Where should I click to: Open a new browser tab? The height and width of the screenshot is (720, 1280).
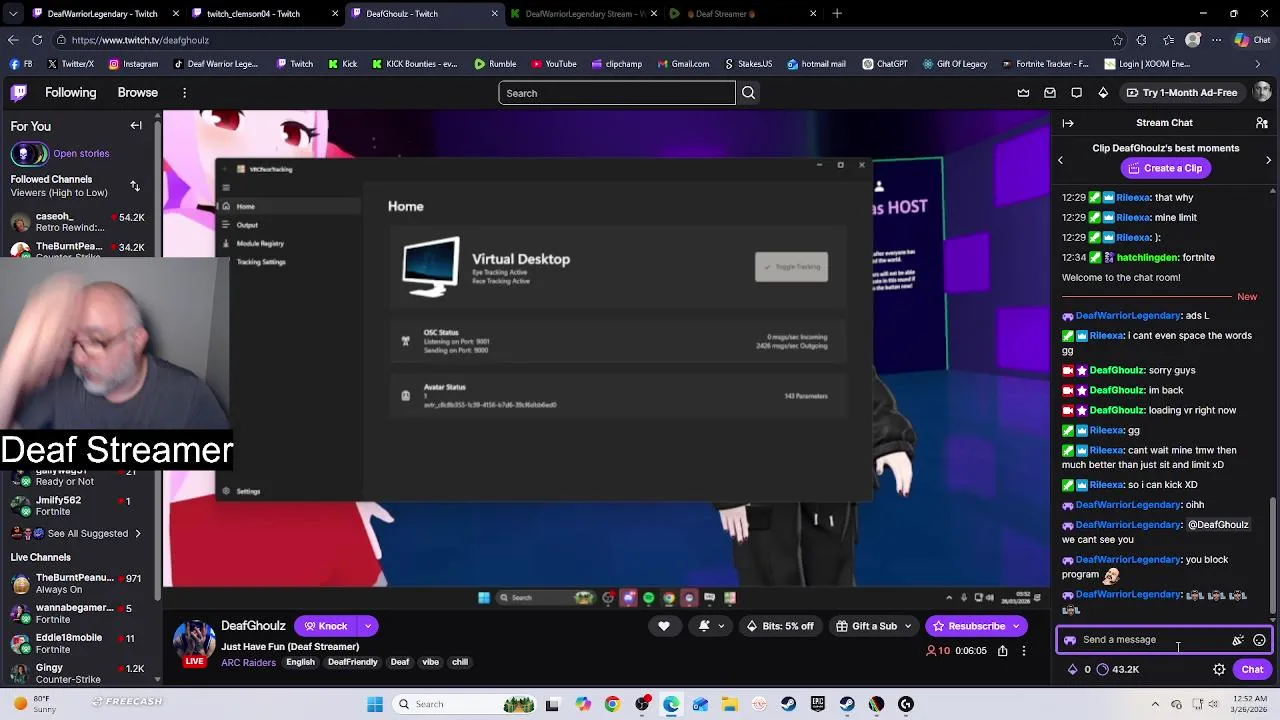click(x=837, y=14)
